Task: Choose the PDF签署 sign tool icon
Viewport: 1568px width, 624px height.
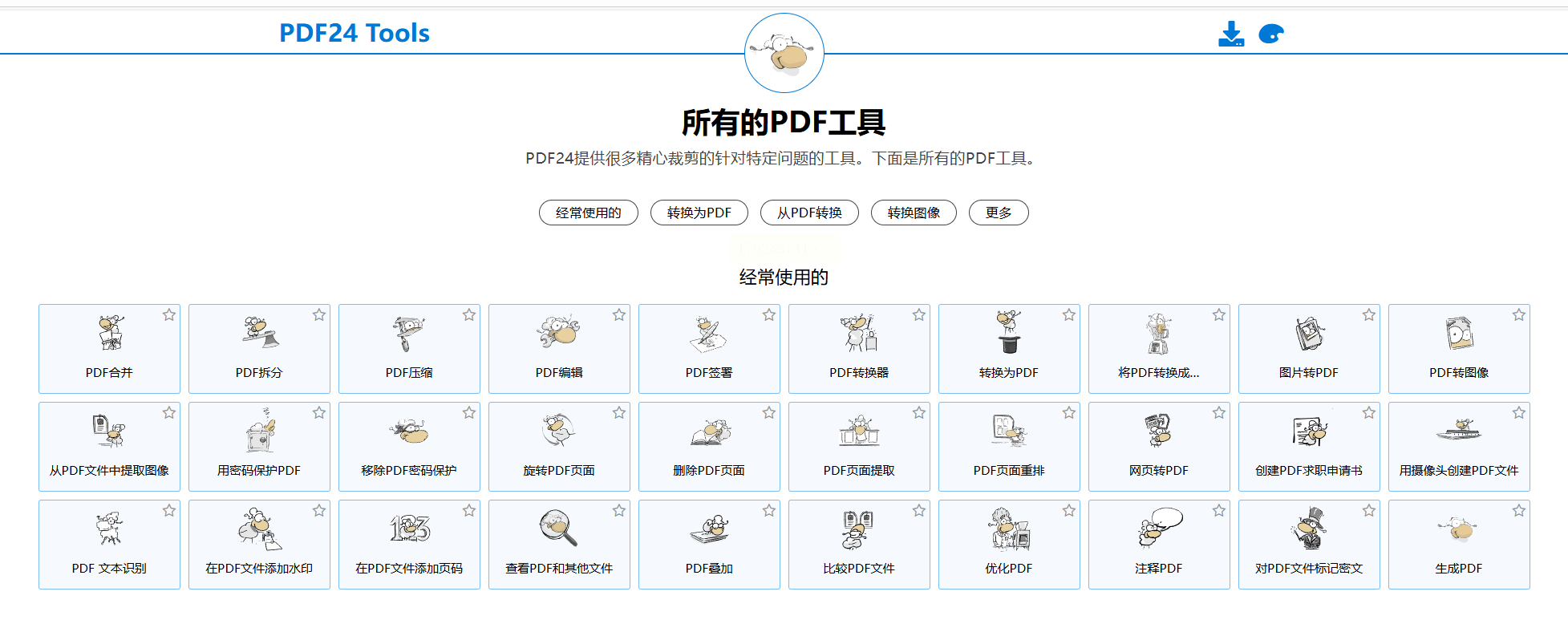Action: 709,334
